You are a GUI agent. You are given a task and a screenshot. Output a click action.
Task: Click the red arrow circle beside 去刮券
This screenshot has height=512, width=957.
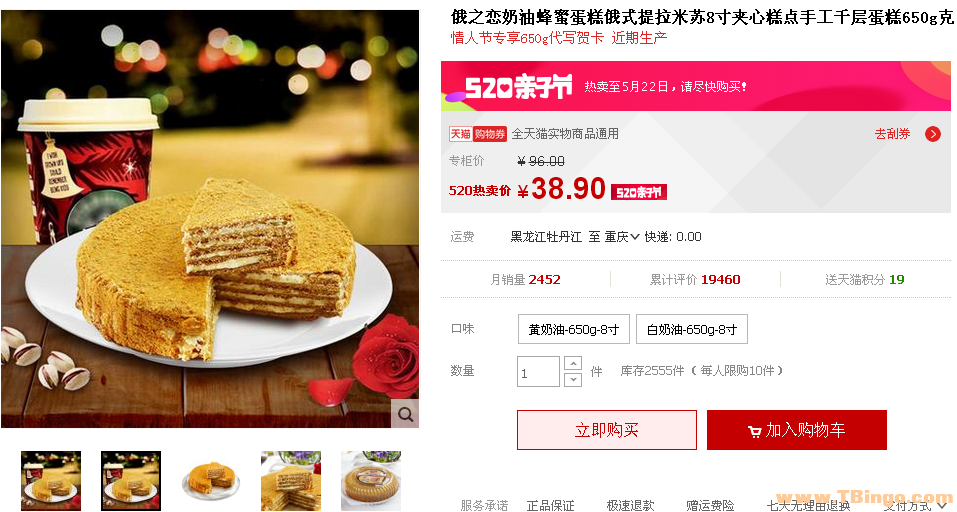[933, 134]
